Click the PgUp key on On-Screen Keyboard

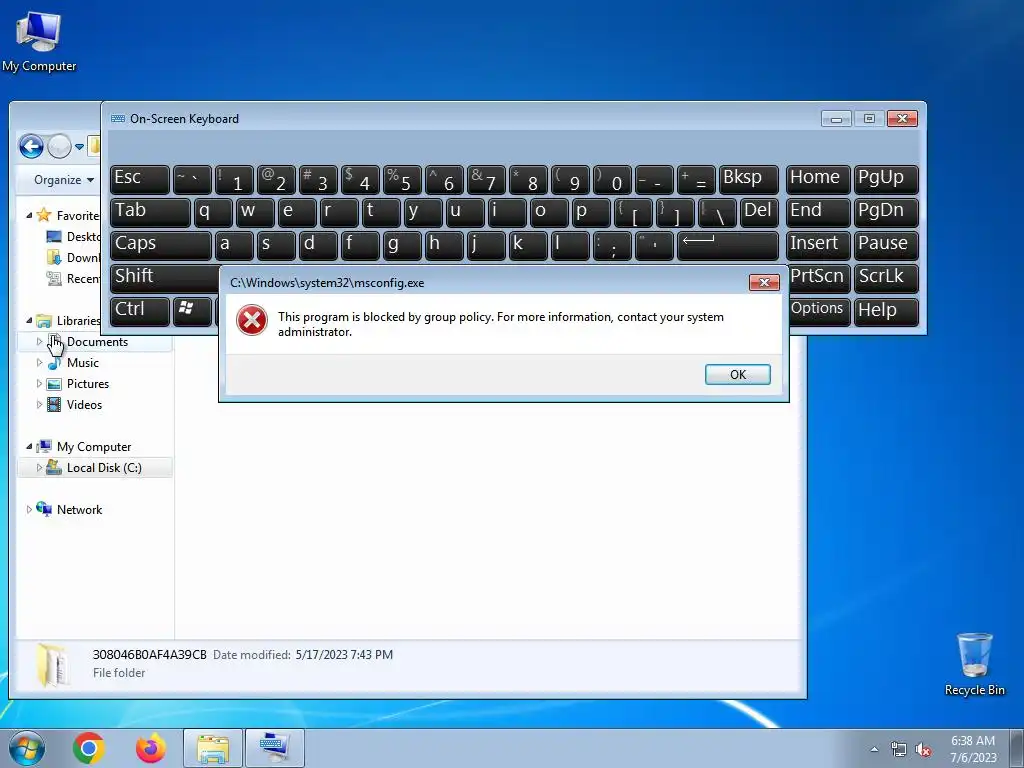point(886,179)
